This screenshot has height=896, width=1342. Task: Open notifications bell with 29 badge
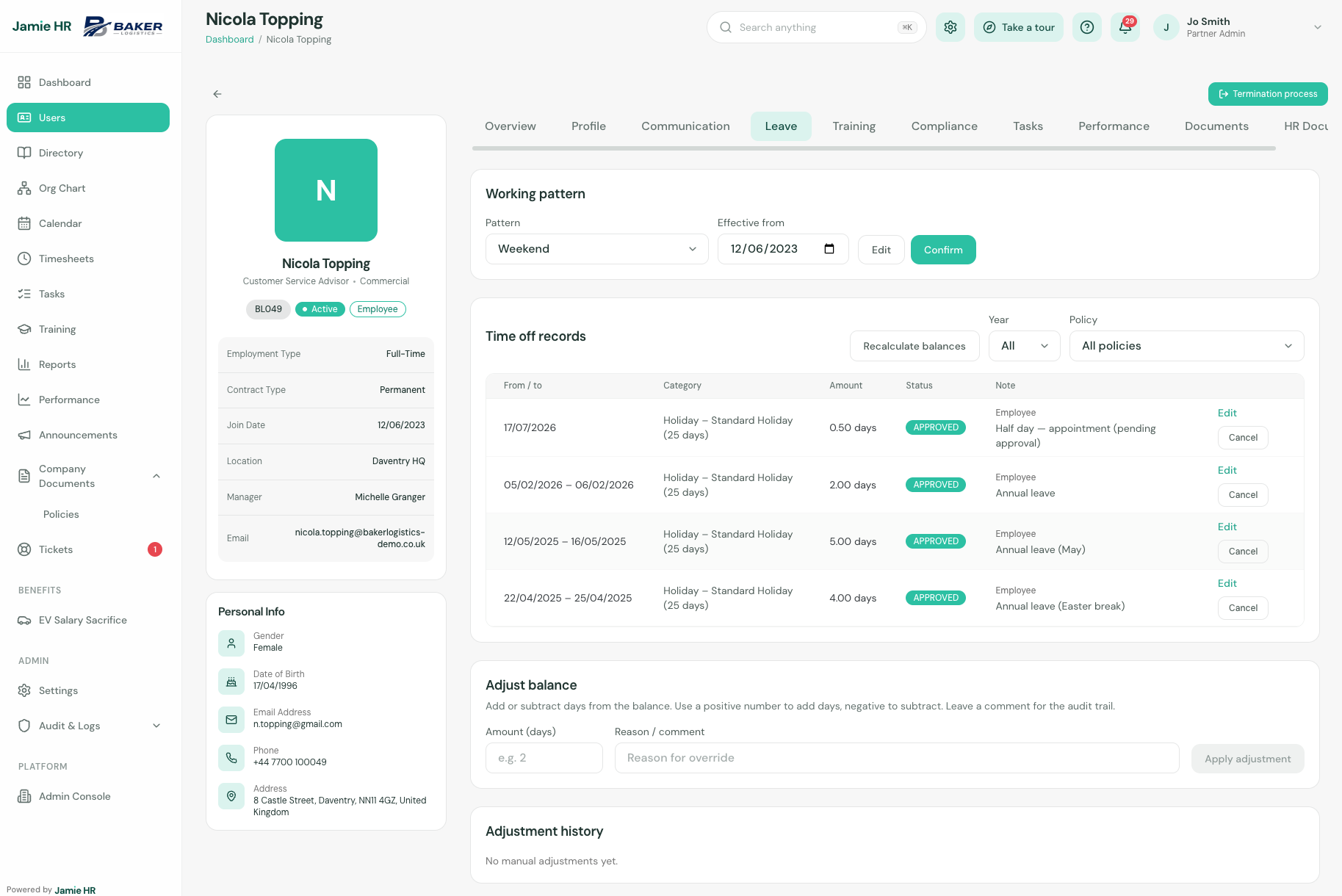click(1125, 27)
